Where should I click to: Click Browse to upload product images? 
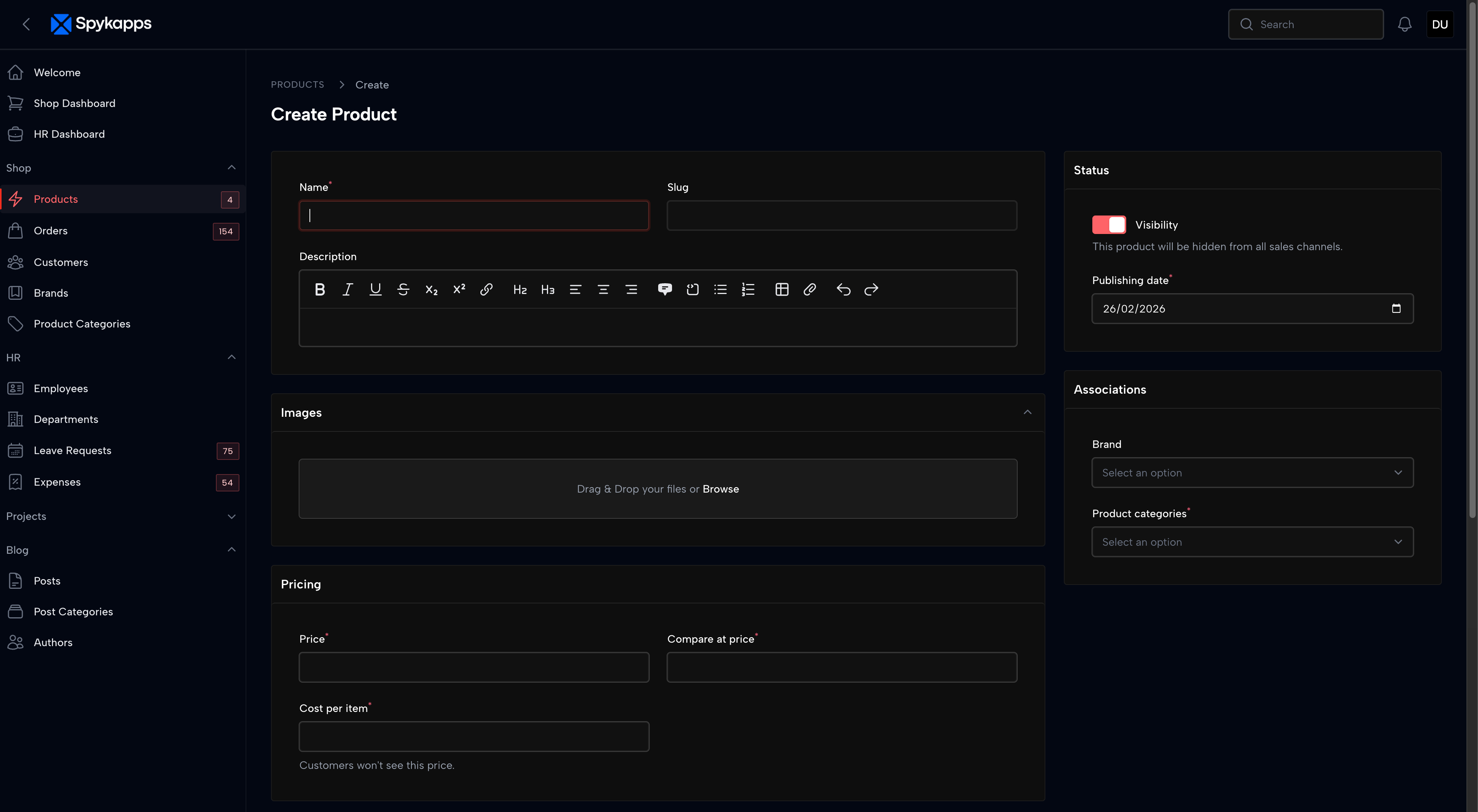(x=721, y=489)
